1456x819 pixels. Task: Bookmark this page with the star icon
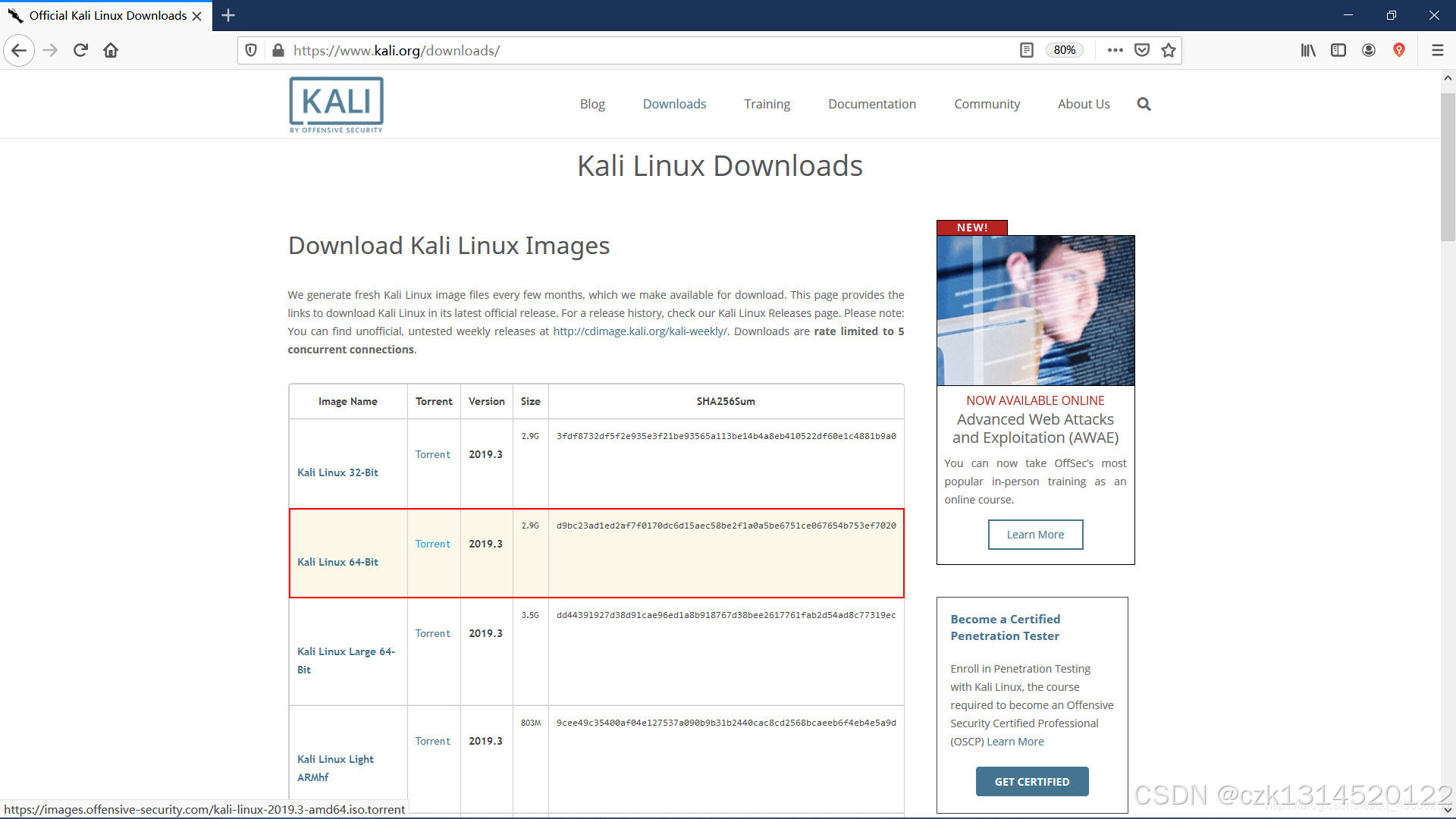(1169, 50)
